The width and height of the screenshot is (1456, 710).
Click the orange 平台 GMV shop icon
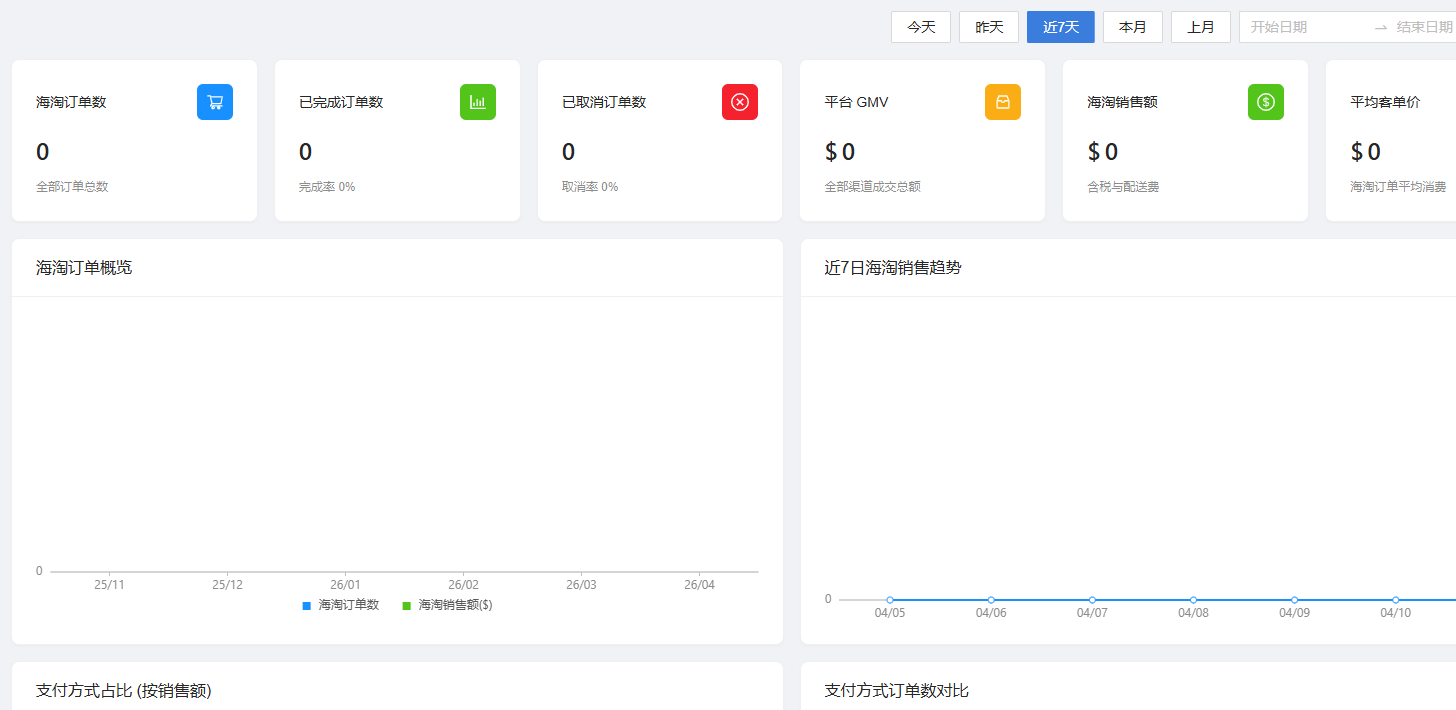[1003, 102]
